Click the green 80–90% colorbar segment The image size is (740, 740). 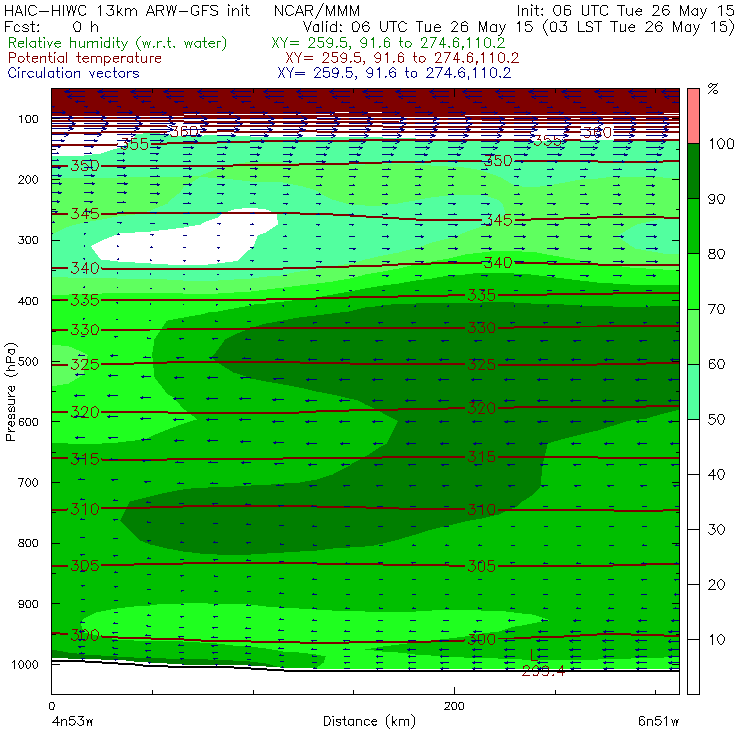693,226
